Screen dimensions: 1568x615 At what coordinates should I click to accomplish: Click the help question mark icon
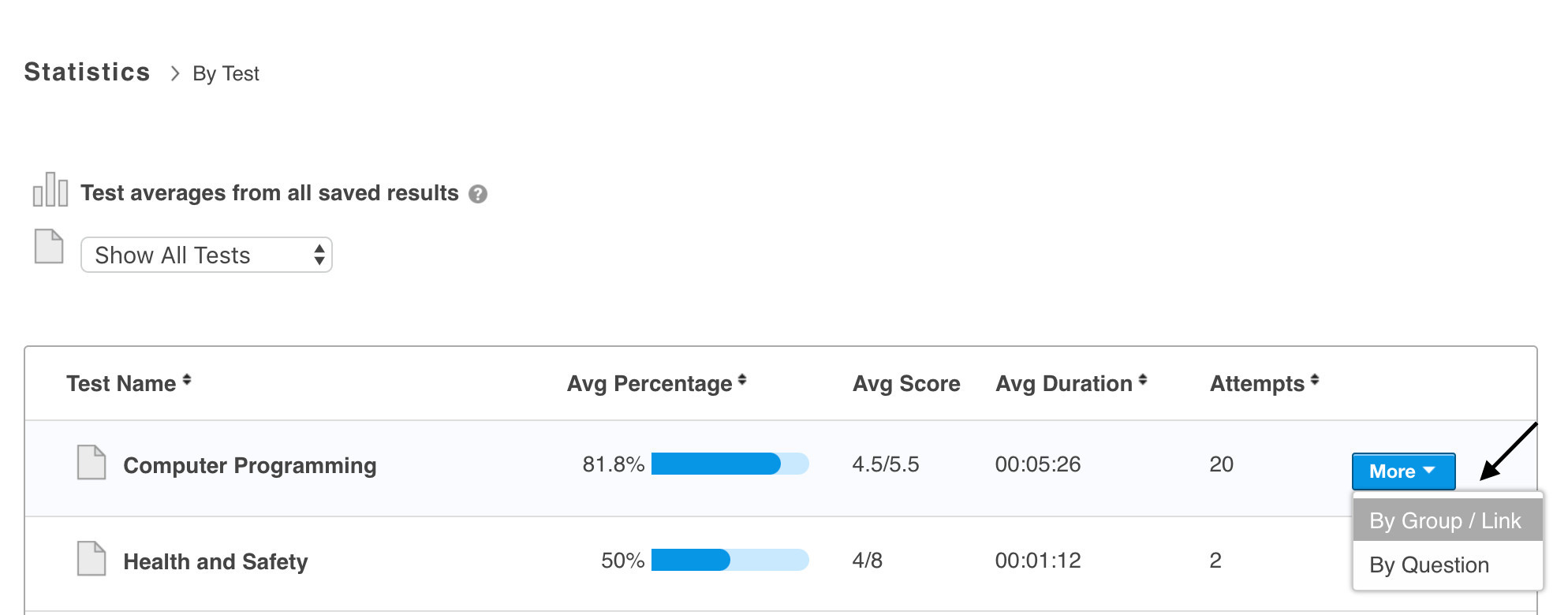point(477,194)
